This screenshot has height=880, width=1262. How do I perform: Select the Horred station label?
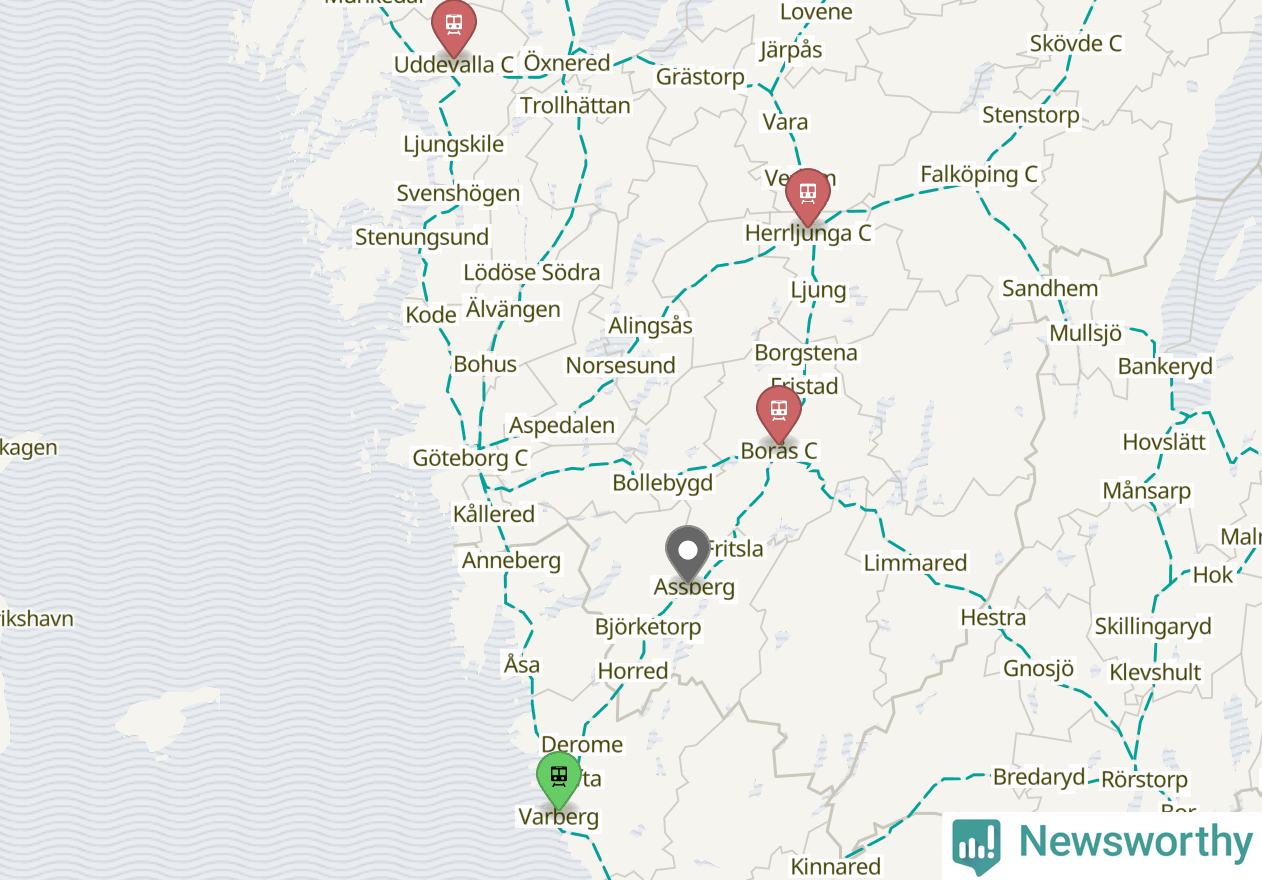pos(632,671)
